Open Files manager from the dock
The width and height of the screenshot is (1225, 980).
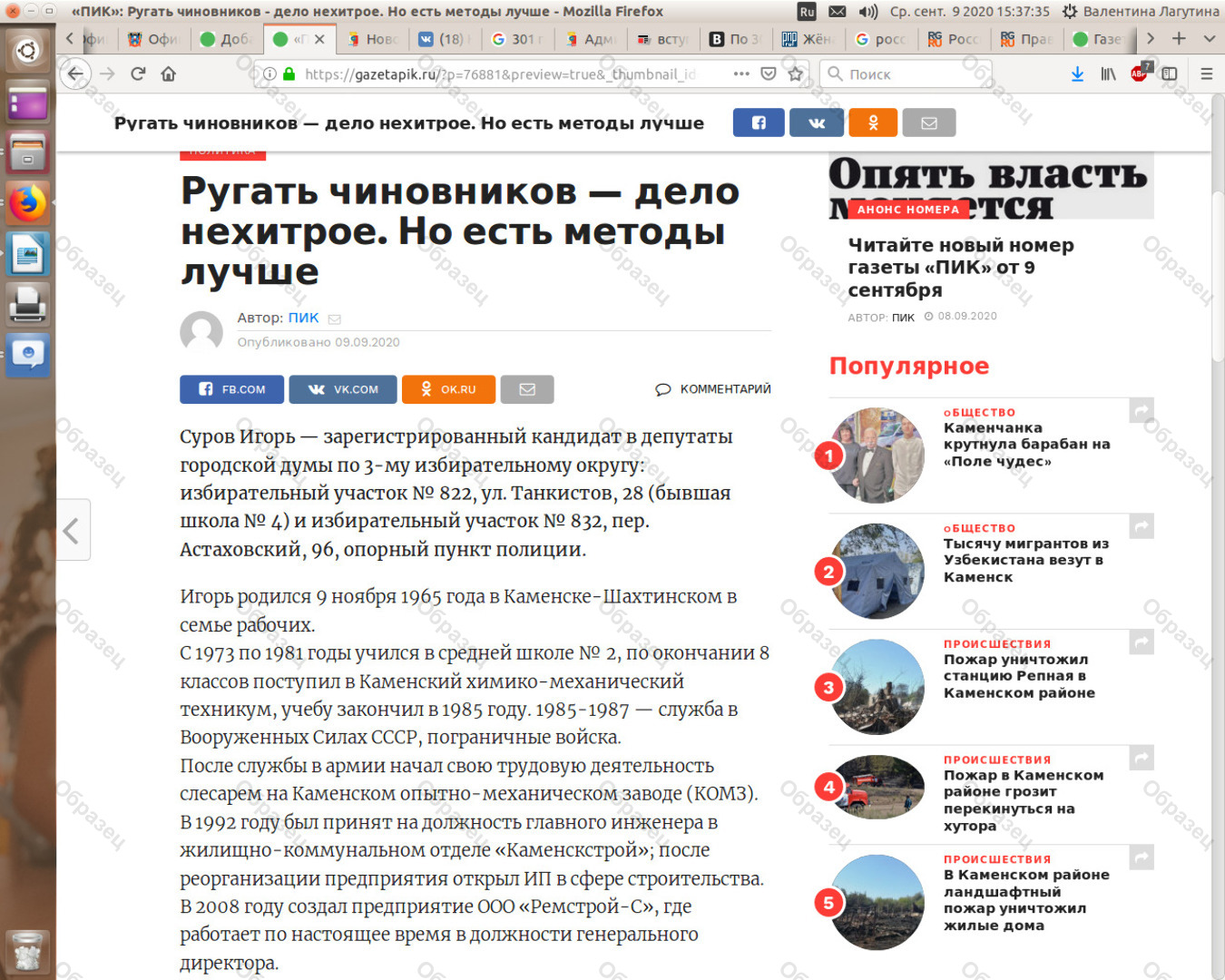(27, 152)
